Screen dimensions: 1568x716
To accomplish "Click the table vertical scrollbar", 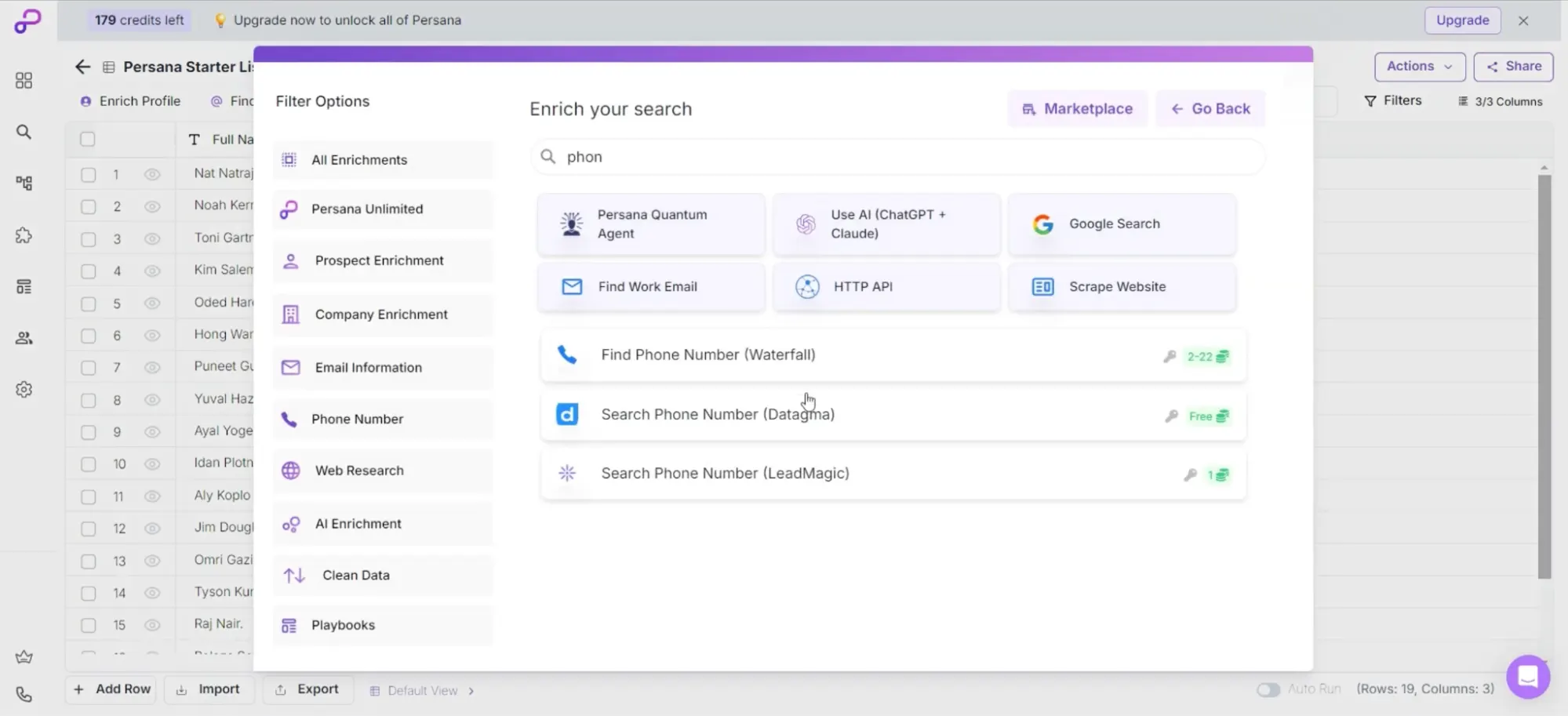I will tap(1544, 376).
